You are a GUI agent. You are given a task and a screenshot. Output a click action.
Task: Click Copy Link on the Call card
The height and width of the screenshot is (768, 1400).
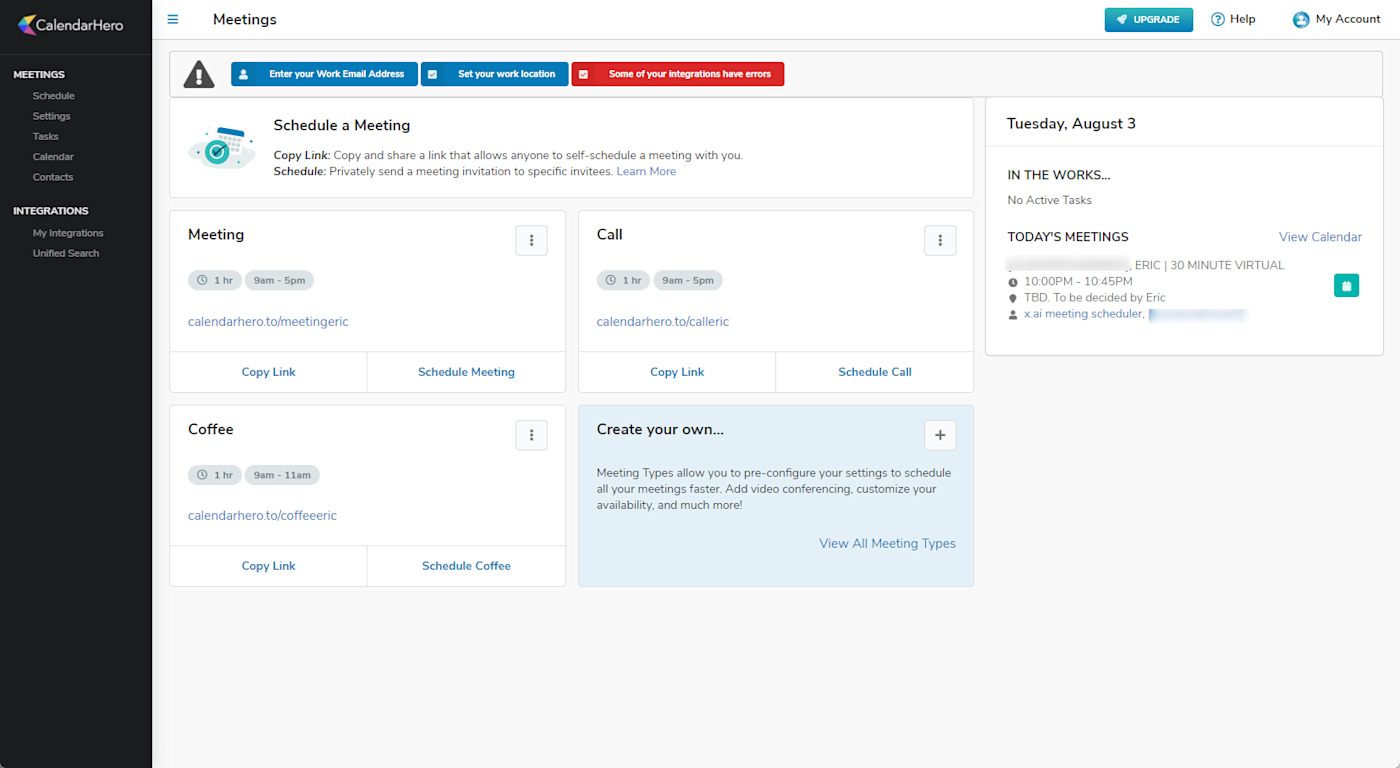677,372
